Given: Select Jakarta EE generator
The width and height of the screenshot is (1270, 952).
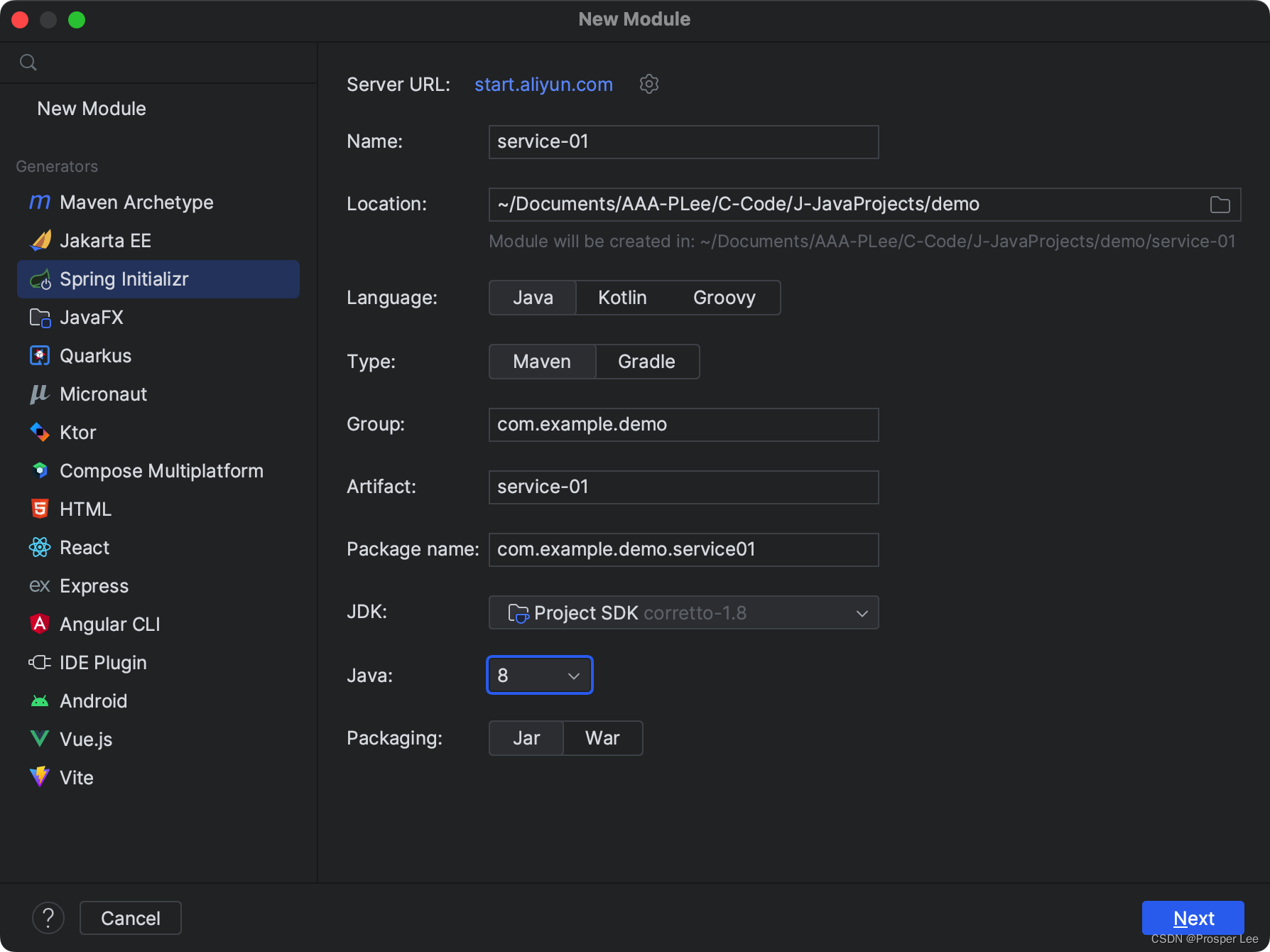Looking at the screenshot, I should click(x=158, y=241).
